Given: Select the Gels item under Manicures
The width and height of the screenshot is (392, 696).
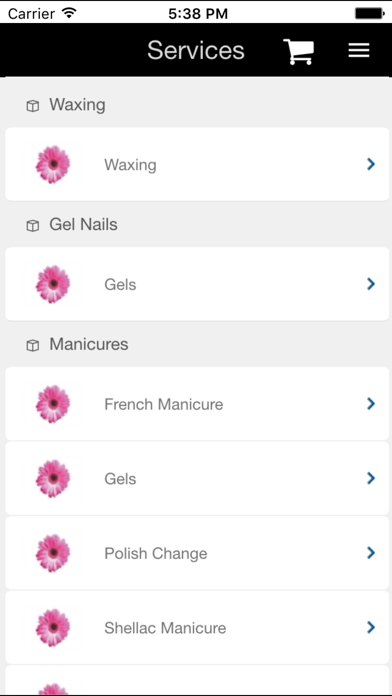Looking at the screenshot, I should 197,478.
